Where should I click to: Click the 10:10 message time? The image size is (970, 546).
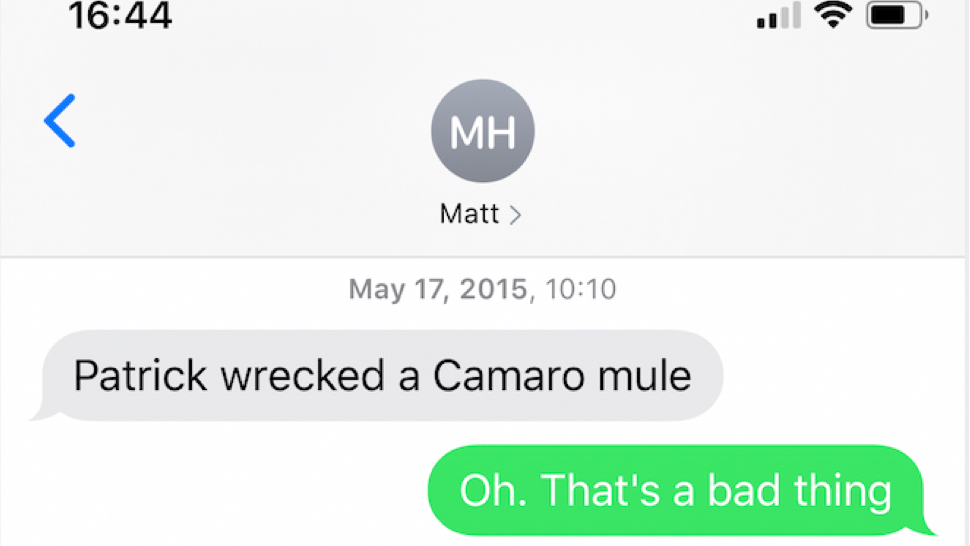(580, 289)
